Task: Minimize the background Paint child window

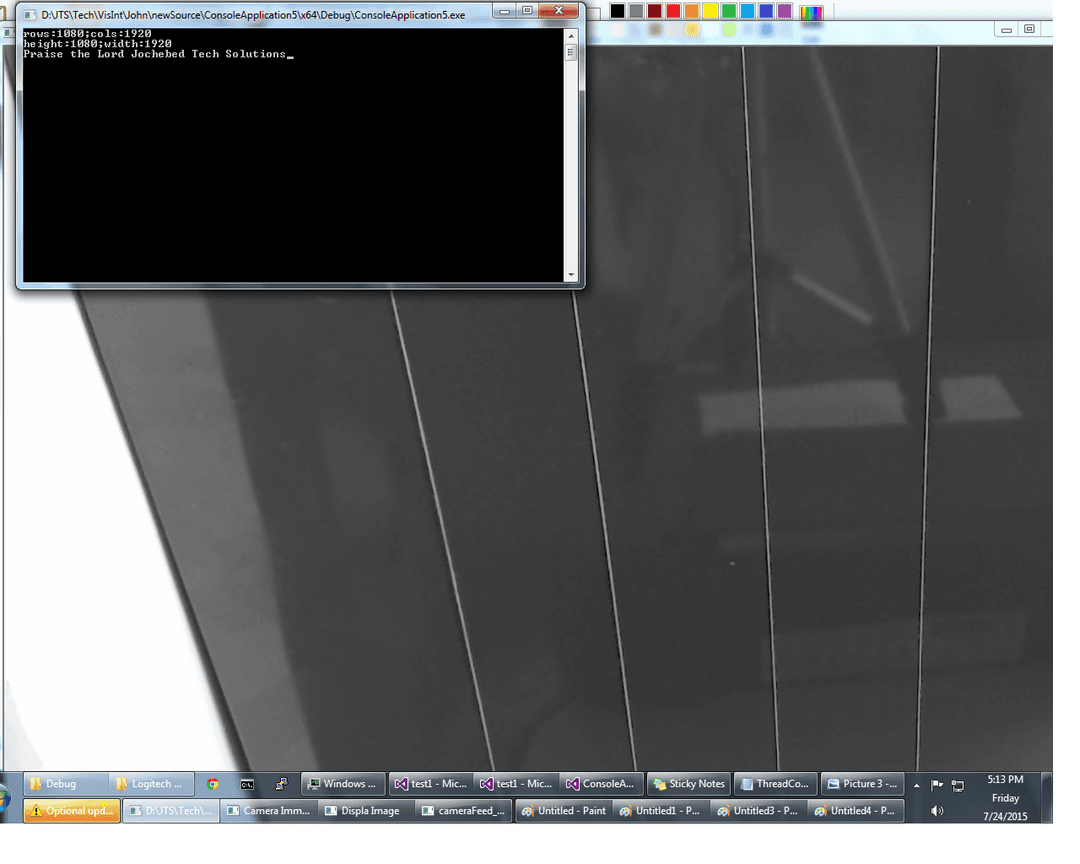Action: coord(1006,30)
